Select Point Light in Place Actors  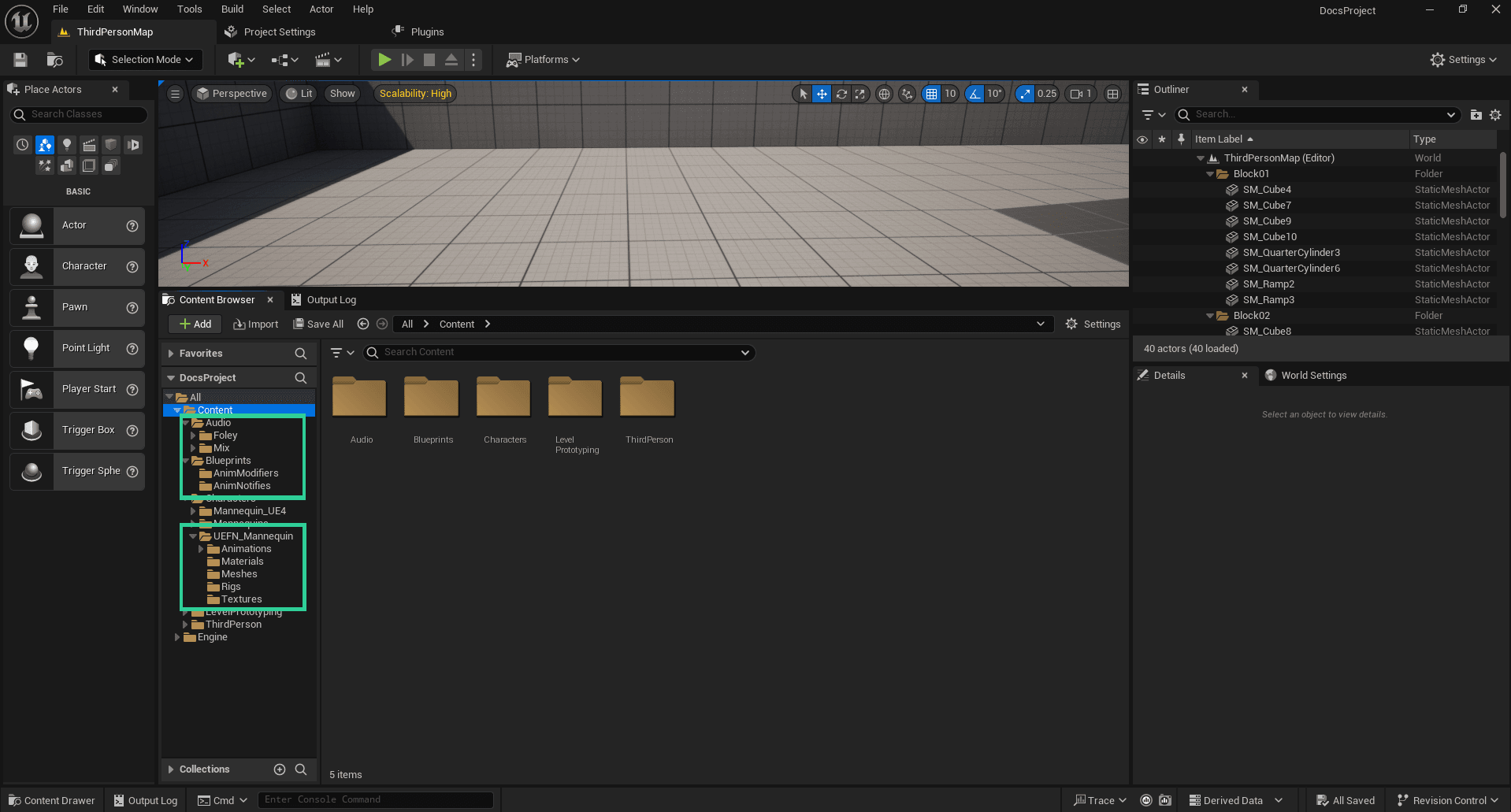click(x=77, y=348)
